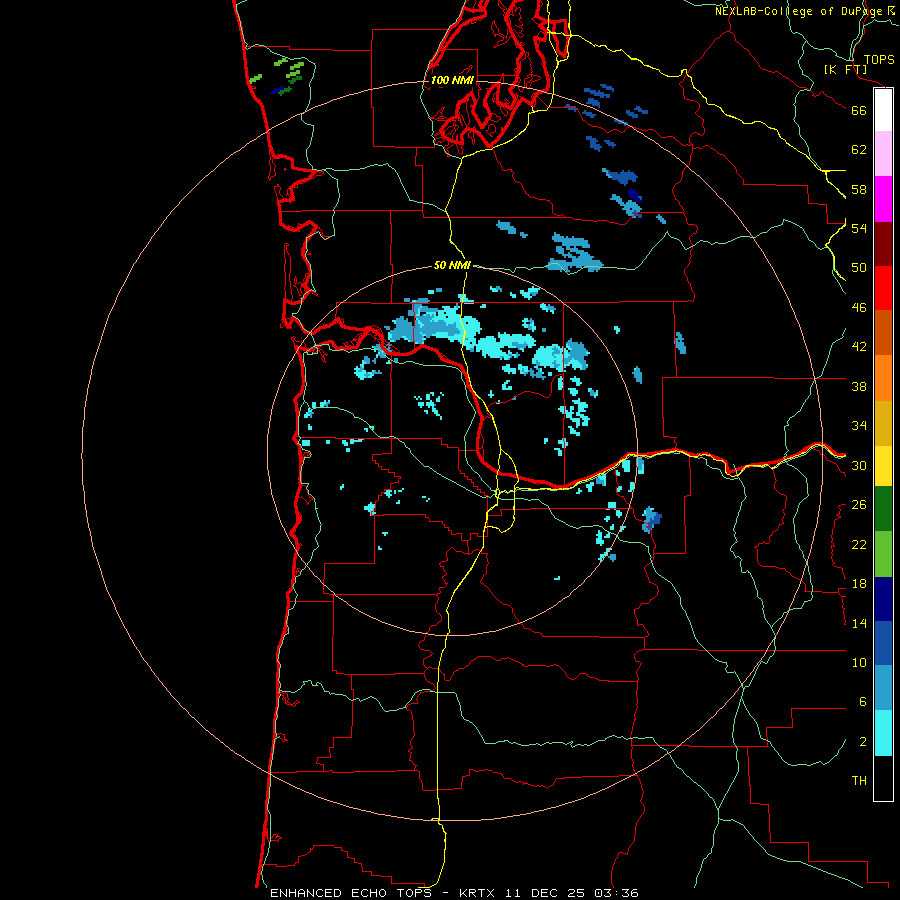The image size is (900, 900).
Task: Click the 22 legend value
Action: click(x=859, y=544)
